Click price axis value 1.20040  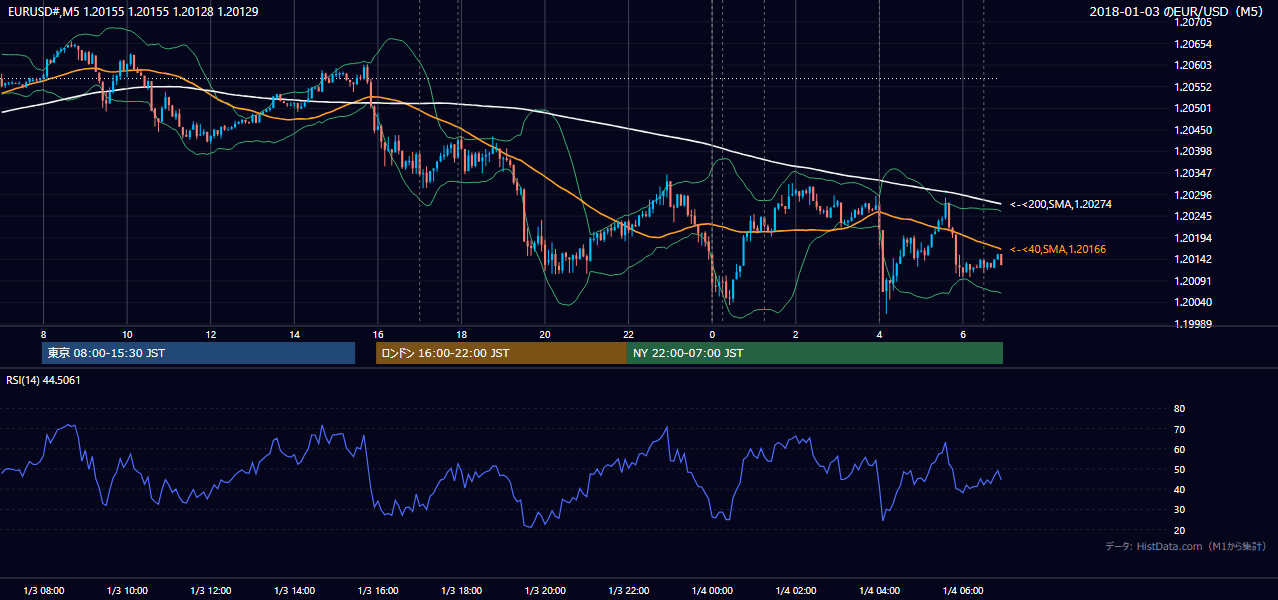[x=1194, y=302]
